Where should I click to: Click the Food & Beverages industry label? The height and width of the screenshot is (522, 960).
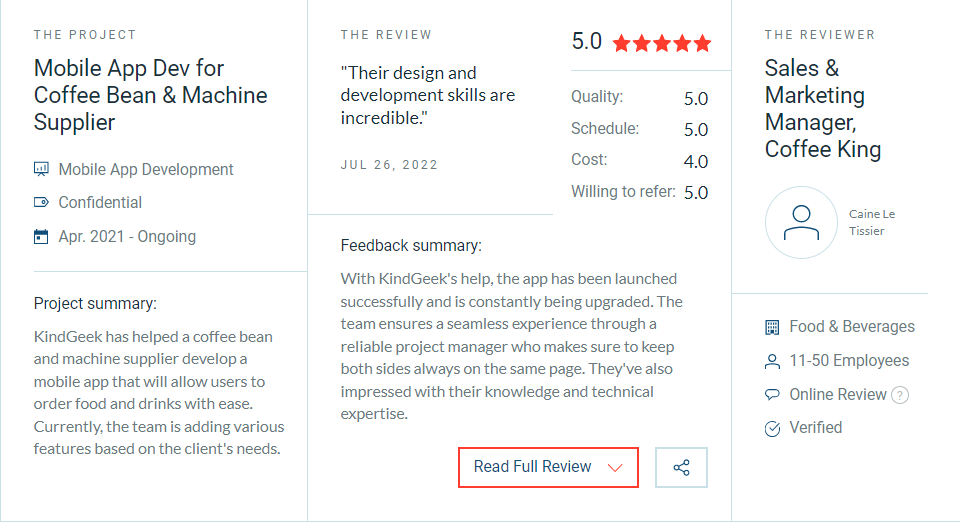pos(852,327)
